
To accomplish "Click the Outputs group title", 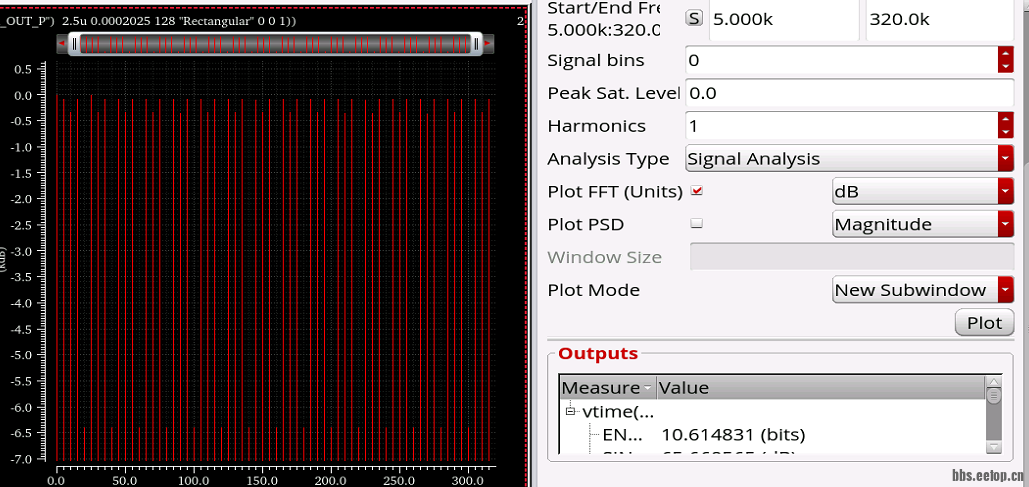I will (x=598, y=353).
